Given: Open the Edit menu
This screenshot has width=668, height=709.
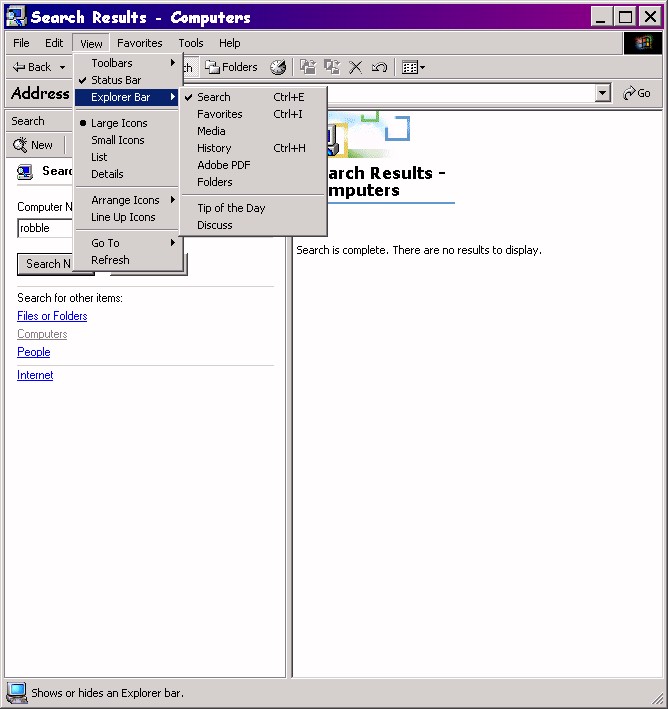Looking at the screenshot, I should tap(54, 43).
